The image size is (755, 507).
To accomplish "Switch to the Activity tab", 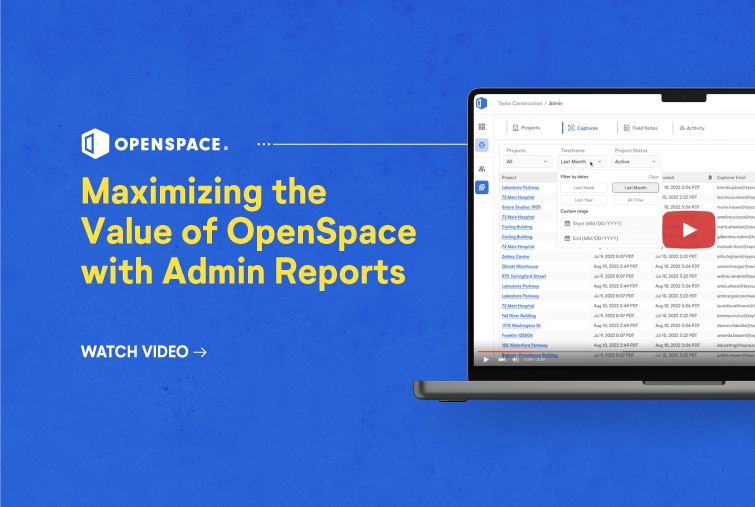I will point(690,128).
